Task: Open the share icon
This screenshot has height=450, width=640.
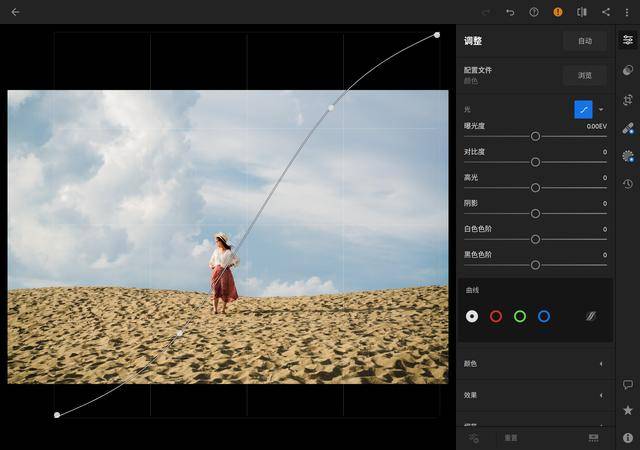Action: (606, 12)
